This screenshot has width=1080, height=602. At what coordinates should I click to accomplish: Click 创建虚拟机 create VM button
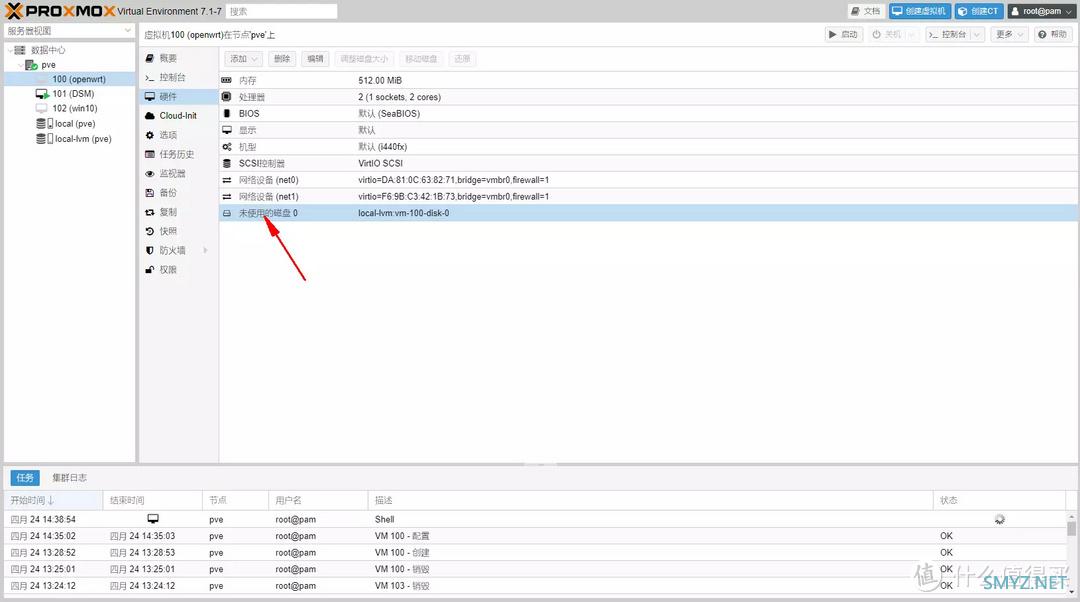[x=920, y=11]
